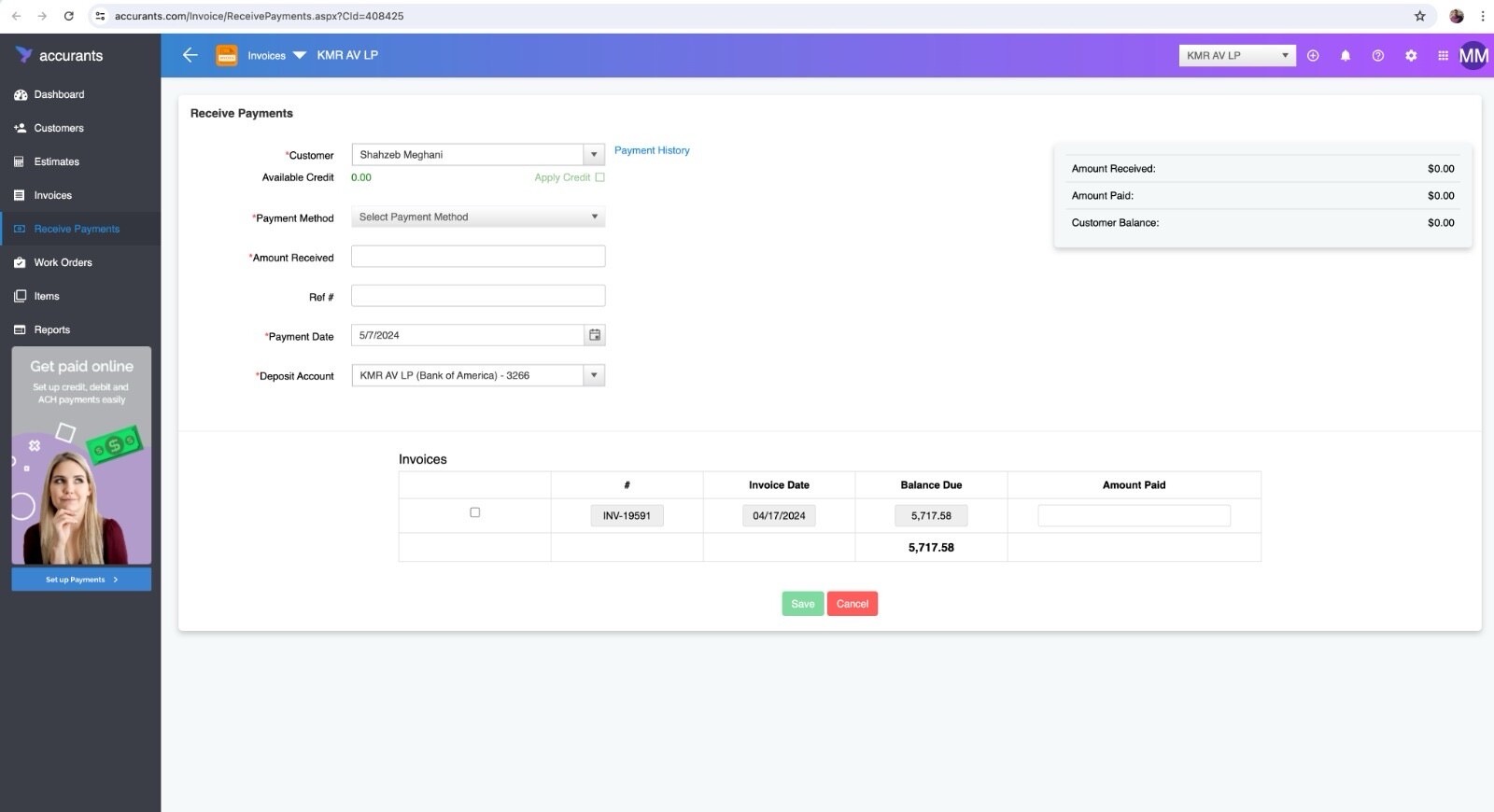The width and height of the screenshot is (1494, 812).
Task: Reload the page in the browser
Action: point(68,16)
